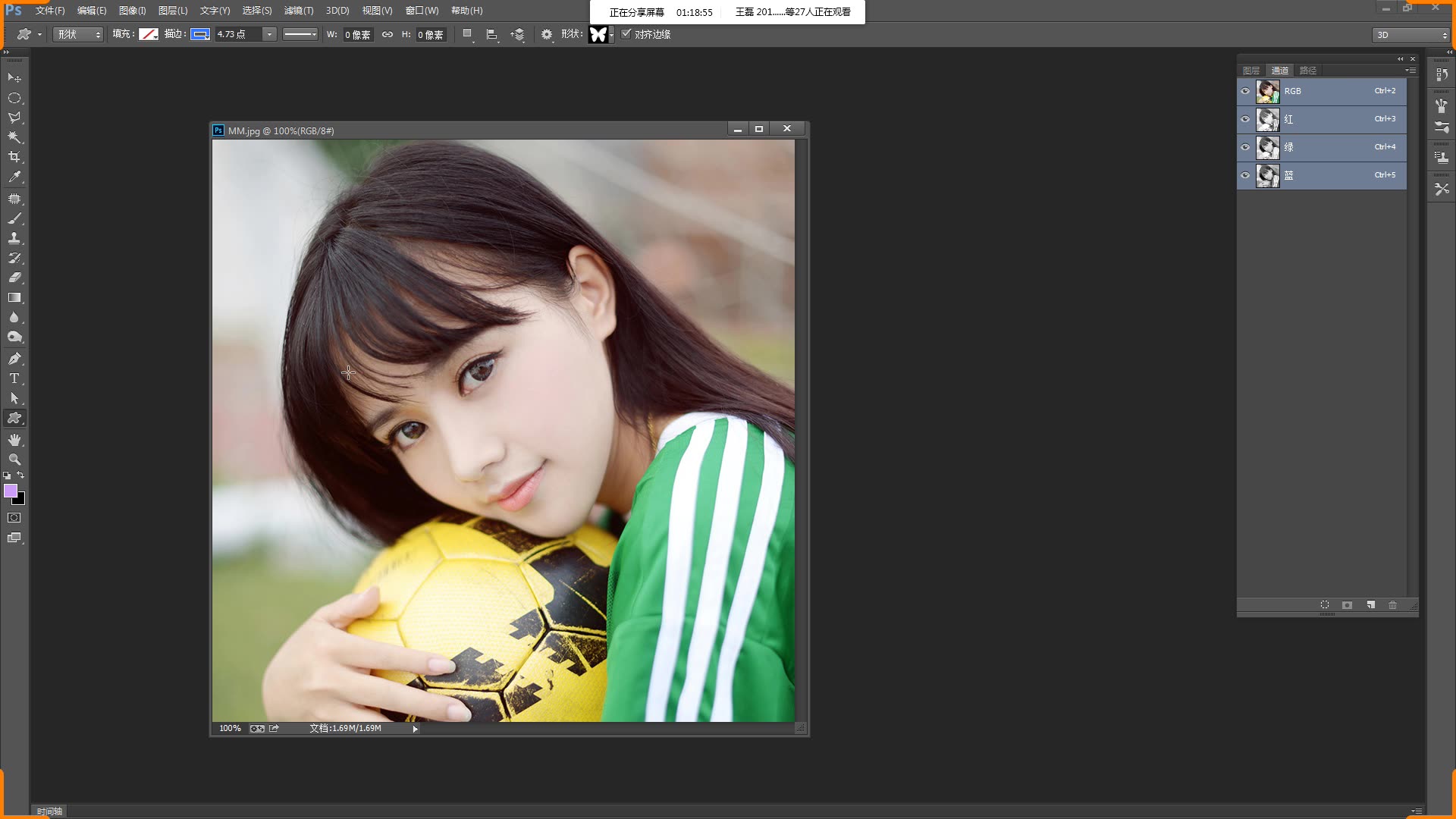The width and height of the screenshot is (1456, 819).
Task: Select the Brush tool
Action: pos(14,218)
